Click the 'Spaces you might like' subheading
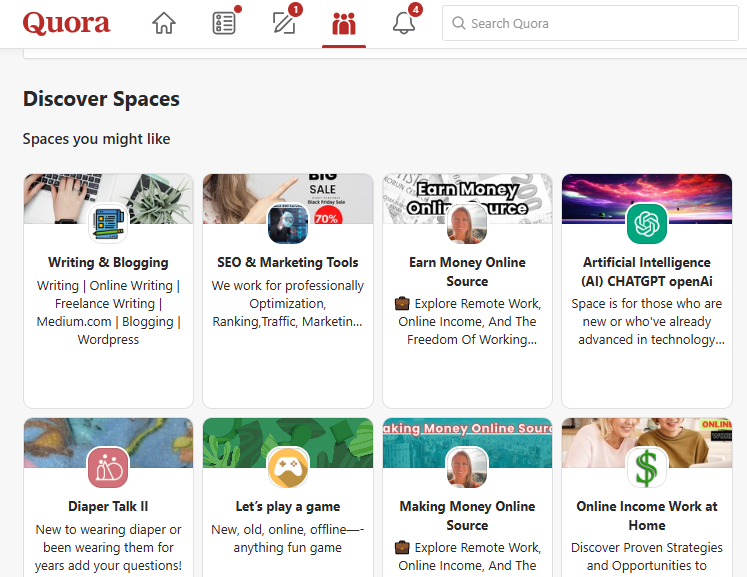 tap(96, 139)
